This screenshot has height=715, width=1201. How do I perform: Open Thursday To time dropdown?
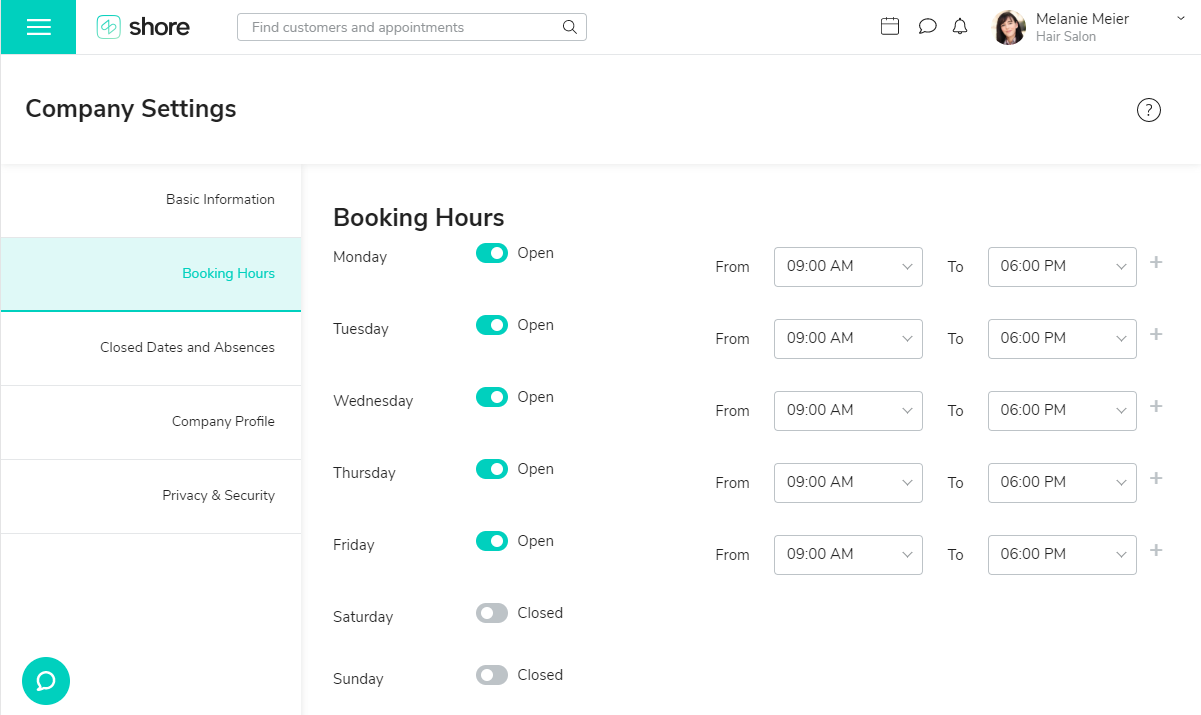click(1062, 483)
